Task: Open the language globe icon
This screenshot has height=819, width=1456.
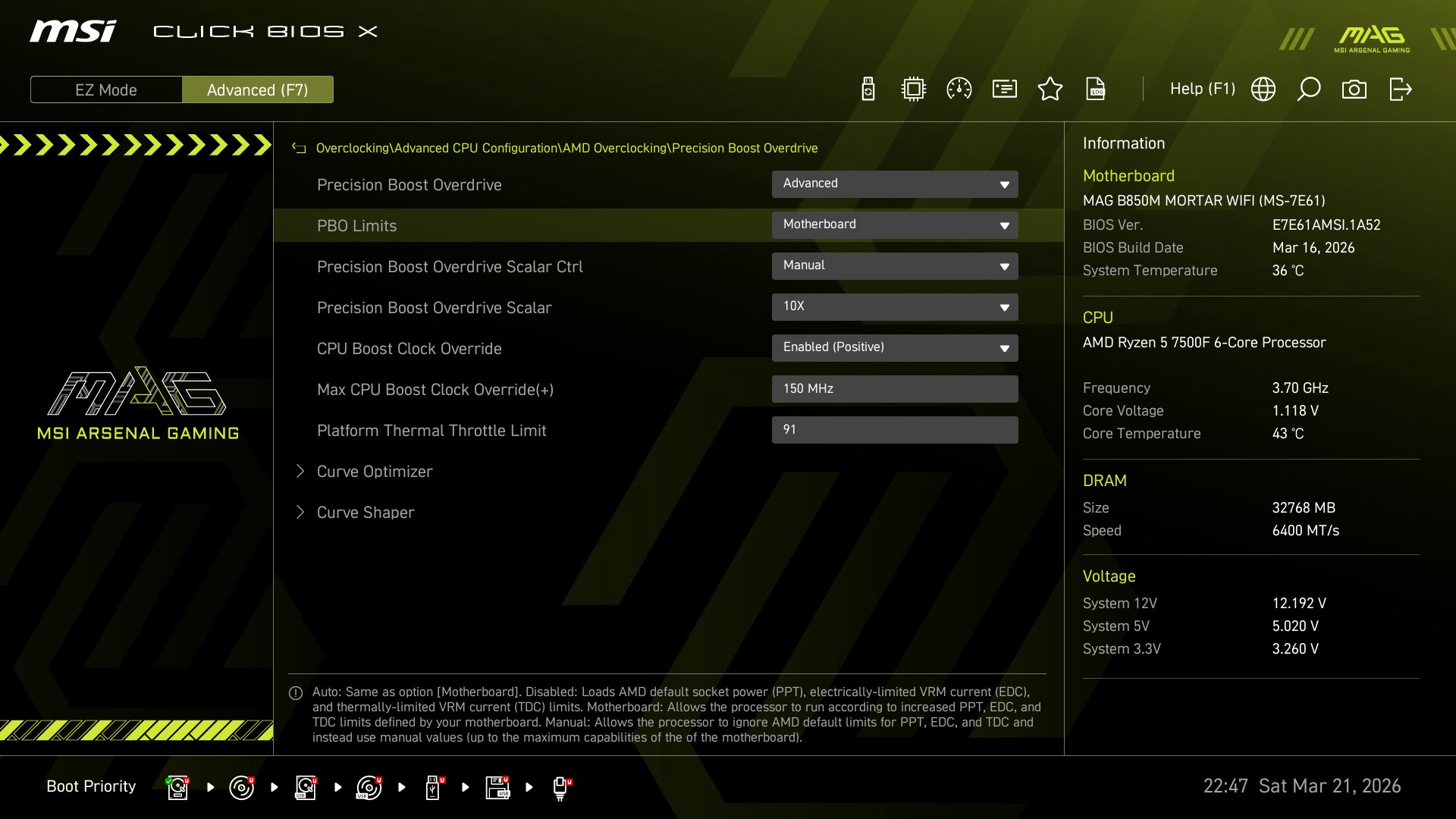Action: coord(1263,89)
